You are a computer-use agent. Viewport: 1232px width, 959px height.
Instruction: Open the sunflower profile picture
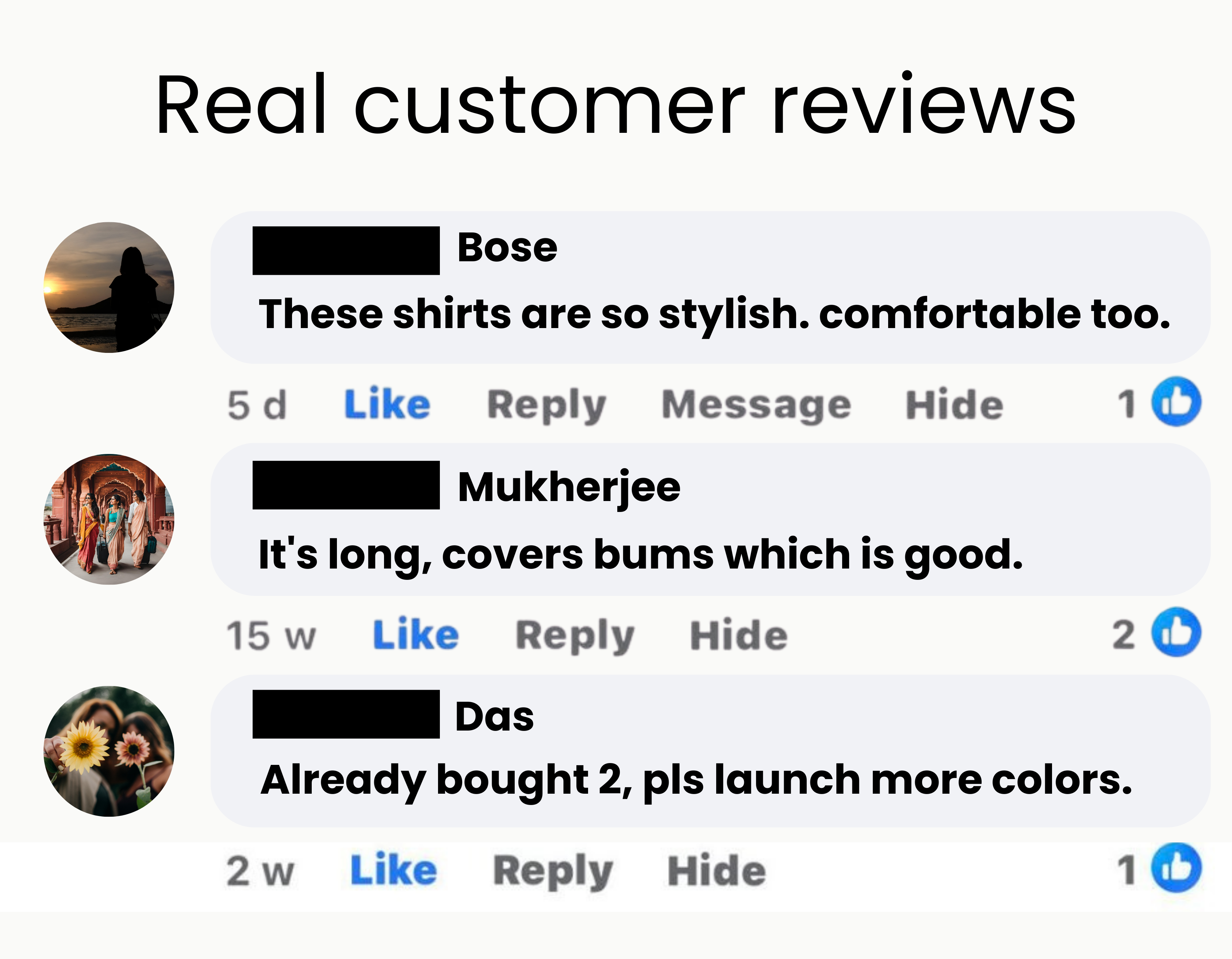(x=109, y=751)
